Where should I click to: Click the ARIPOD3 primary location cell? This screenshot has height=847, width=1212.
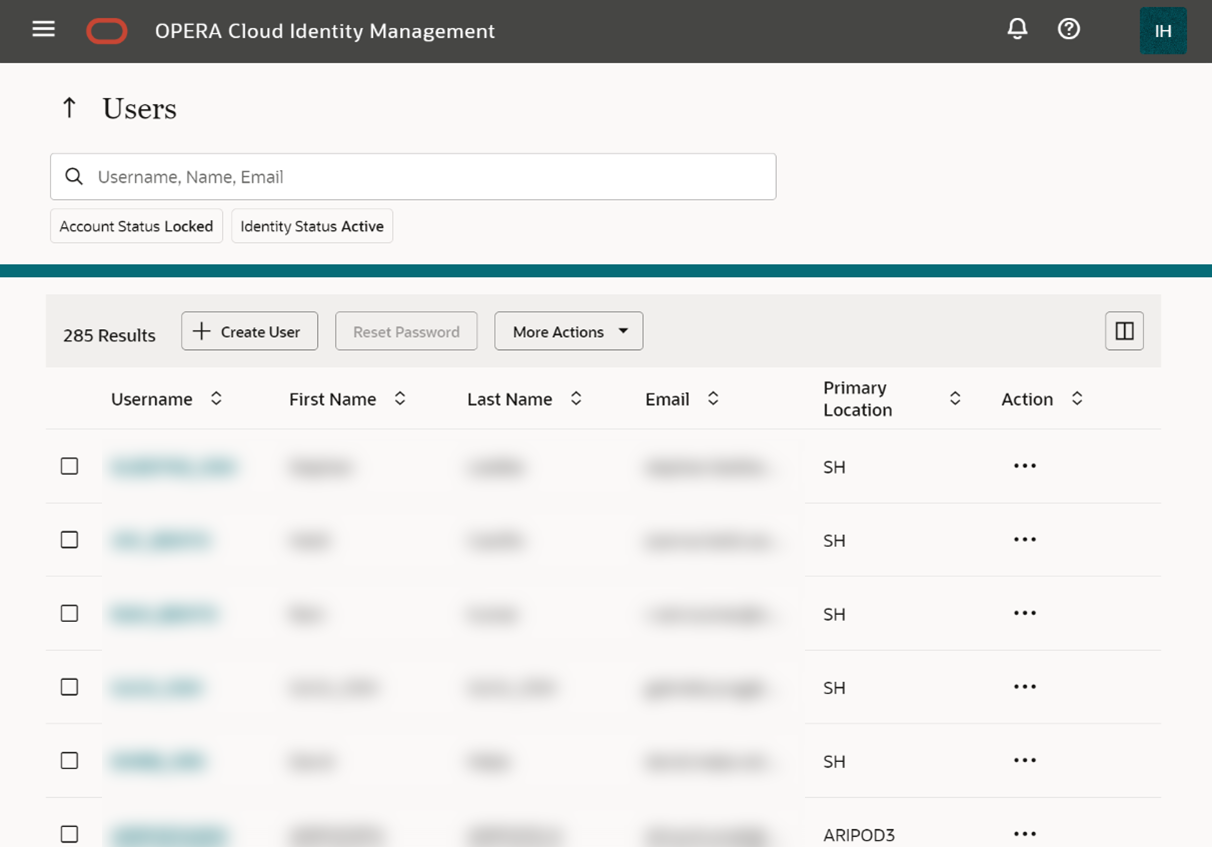pos(859,835)
